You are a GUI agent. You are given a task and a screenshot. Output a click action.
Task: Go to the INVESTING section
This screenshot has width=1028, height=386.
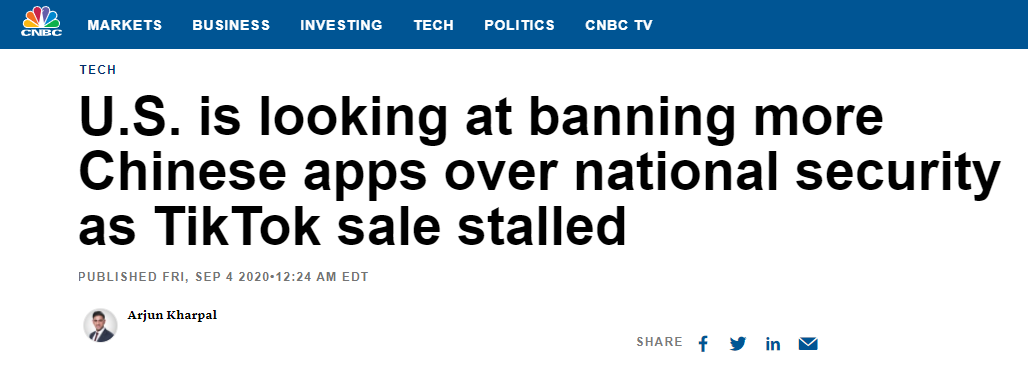[341, 25]
